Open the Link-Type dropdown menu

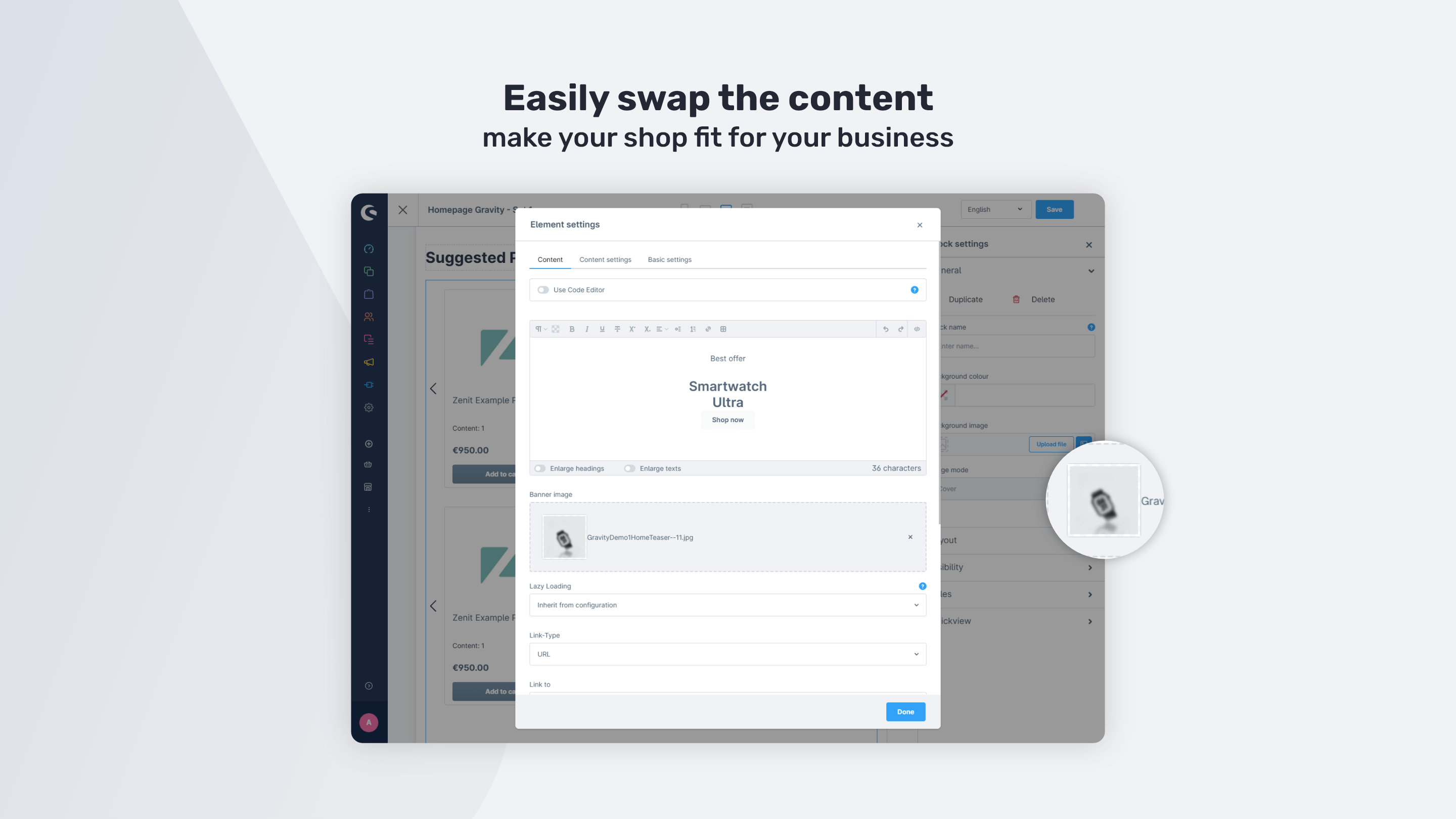coord(727,654)
